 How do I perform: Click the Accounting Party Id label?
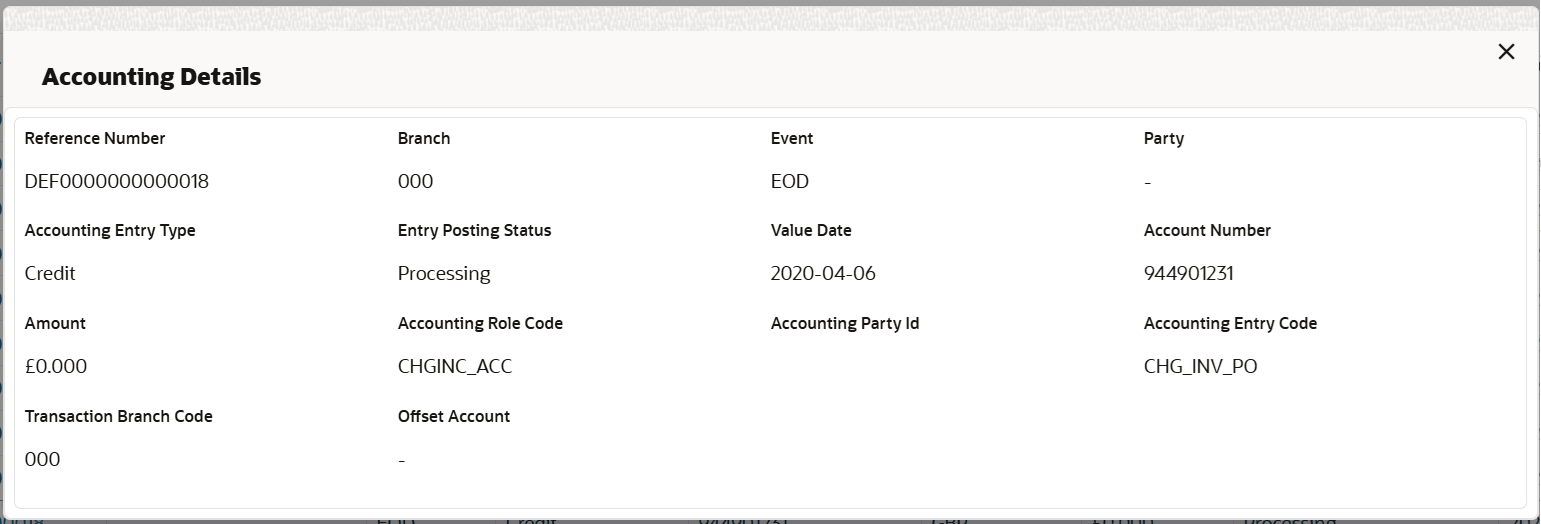(x=845, y=323)
